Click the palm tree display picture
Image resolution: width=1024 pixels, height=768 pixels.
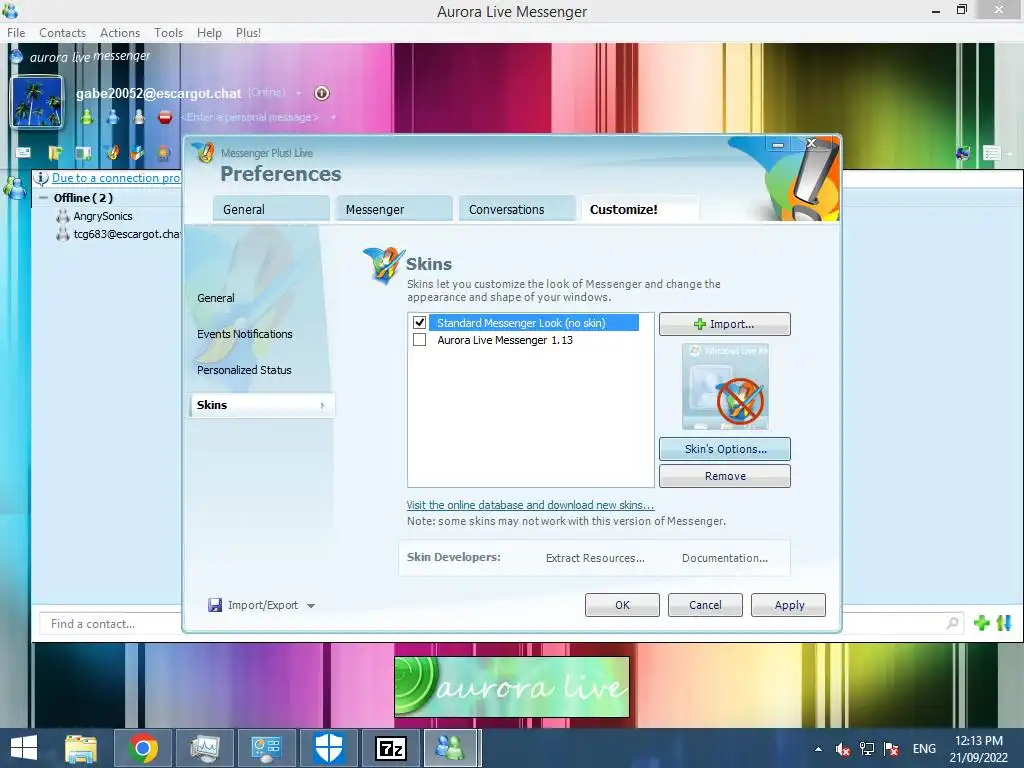pos(38,101)
